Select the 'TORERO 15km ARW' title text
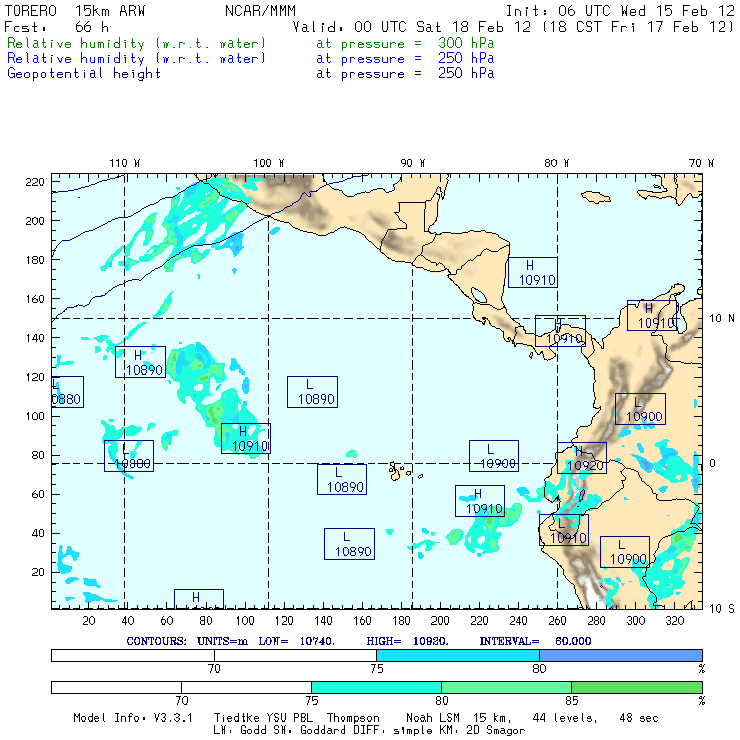 [75, 11]
